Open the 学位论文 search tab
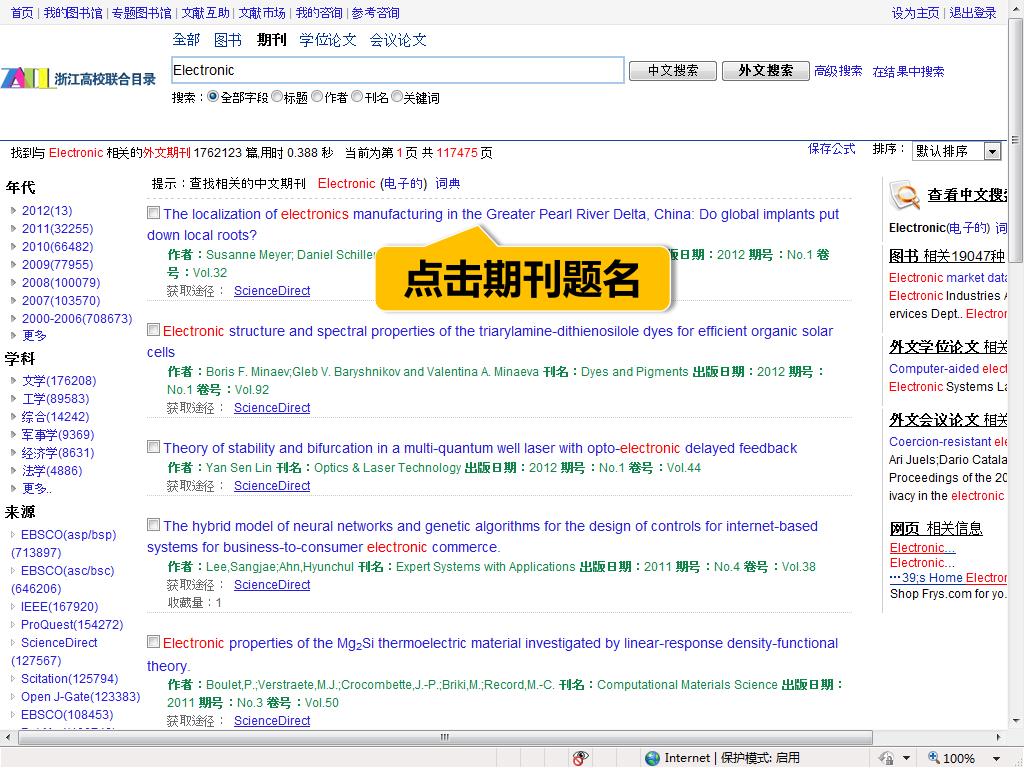This screenshot has height=768, width=1024. point(328,40)
